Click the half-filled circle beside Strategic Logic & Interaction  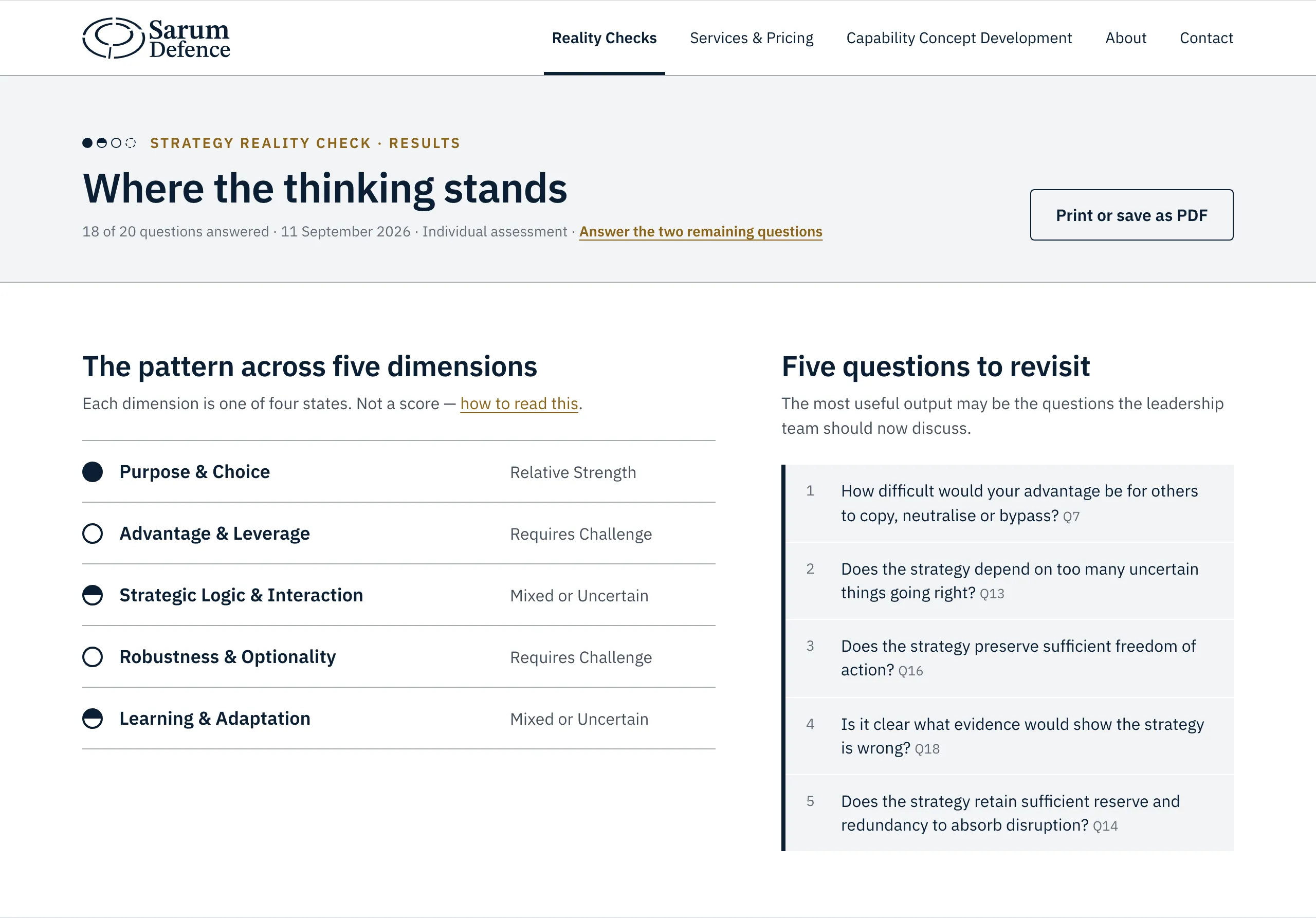coord(93,595)
